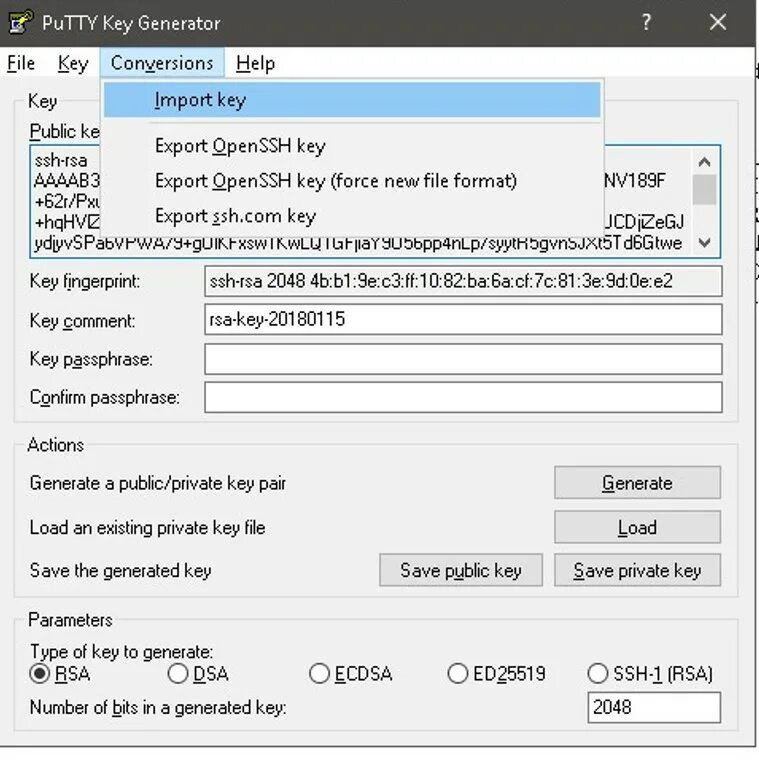Image resolution: width=759 pixels, height=766 pixels.
Task: Click the Key comment field
Action: click(463, 319)
